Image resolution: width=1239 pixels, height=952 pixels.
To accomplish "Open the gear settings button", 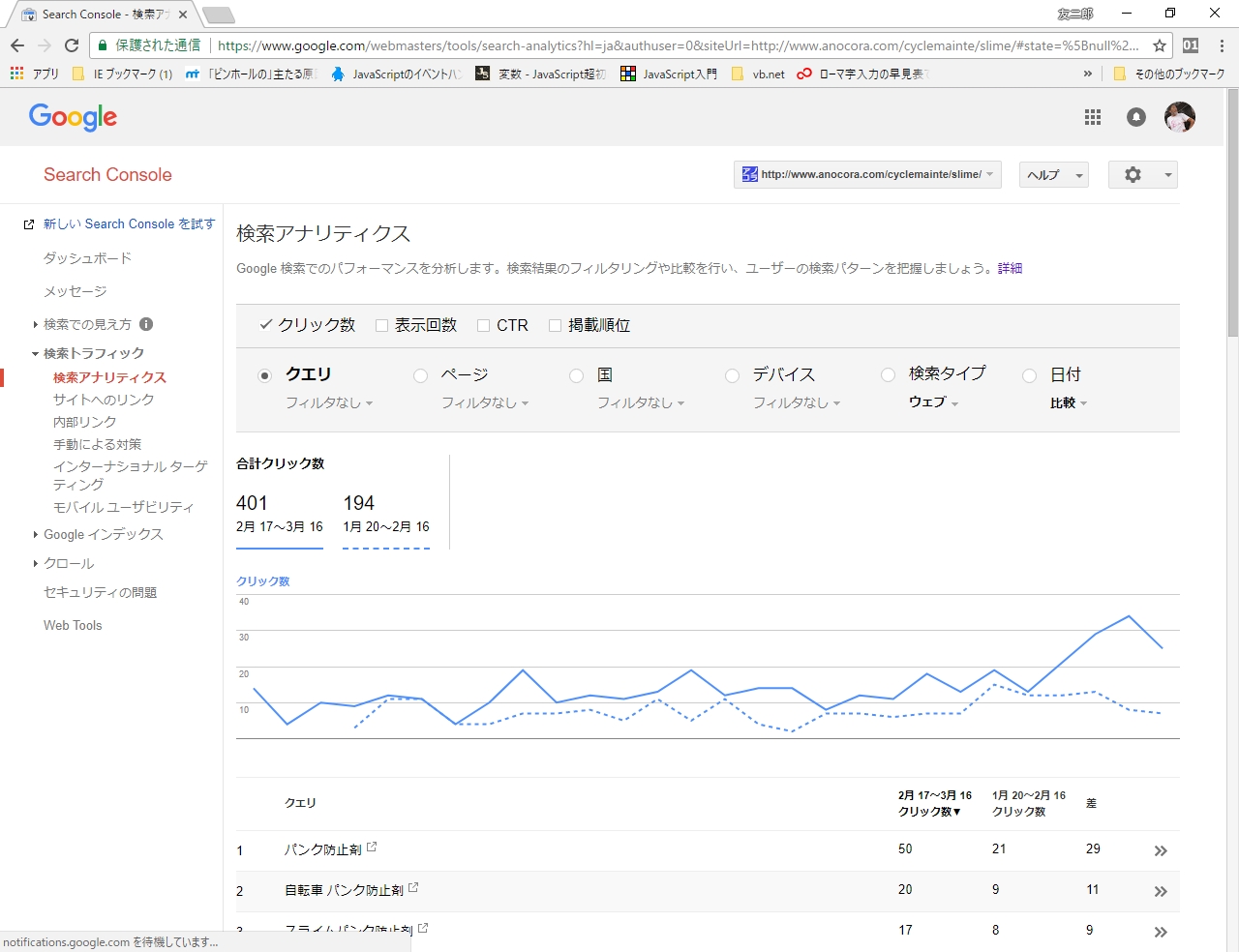I will [1142, 175].
